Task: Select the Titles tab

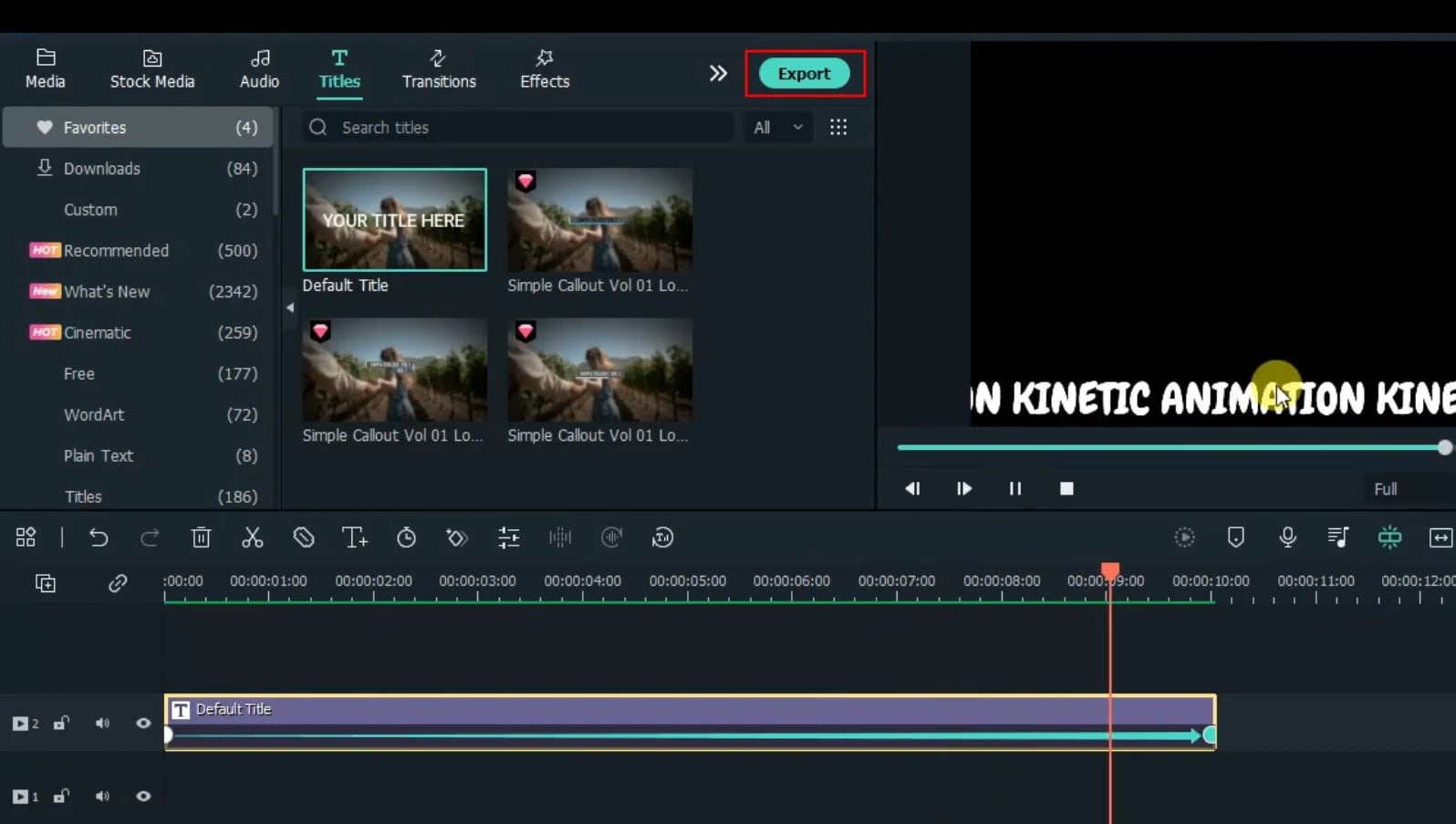Action: pyautogui.click(x=339, y=69)
